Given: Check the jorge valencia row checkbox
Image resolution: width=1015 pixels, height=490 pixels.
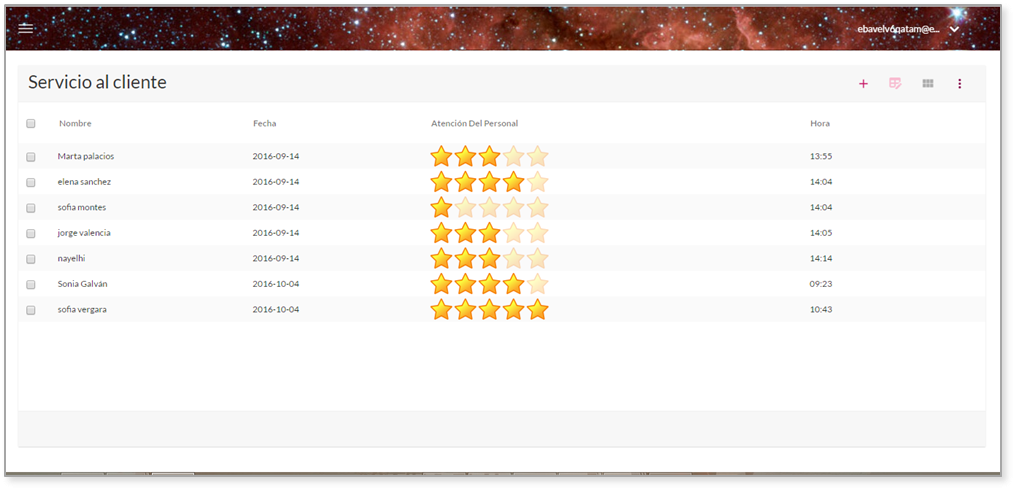Looking at the screenshot, I should click(30, 233).
